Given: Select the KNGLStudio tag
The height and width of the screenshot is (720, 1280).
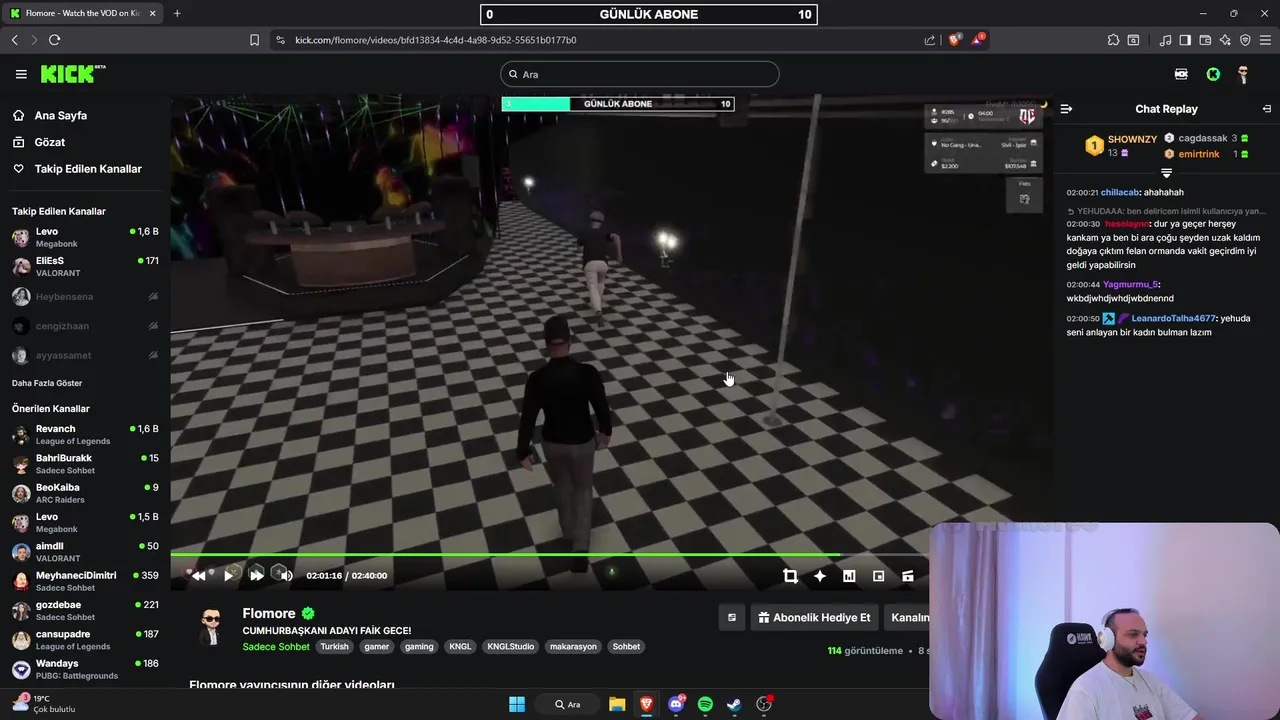Looking at the screenshot, I should click(510, 646).
